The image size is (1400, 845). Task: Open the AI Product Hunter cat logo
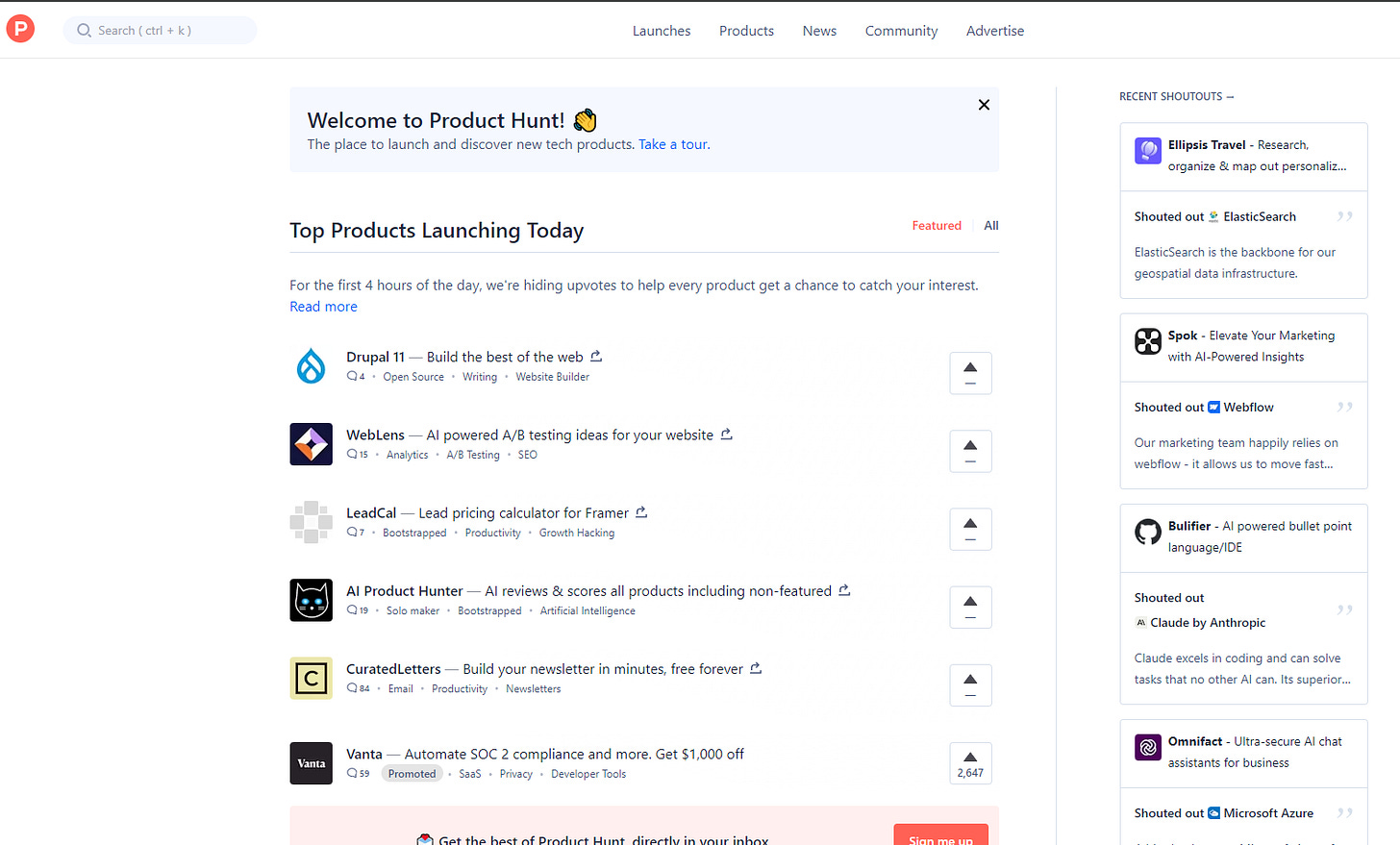(x=311, y=600)
